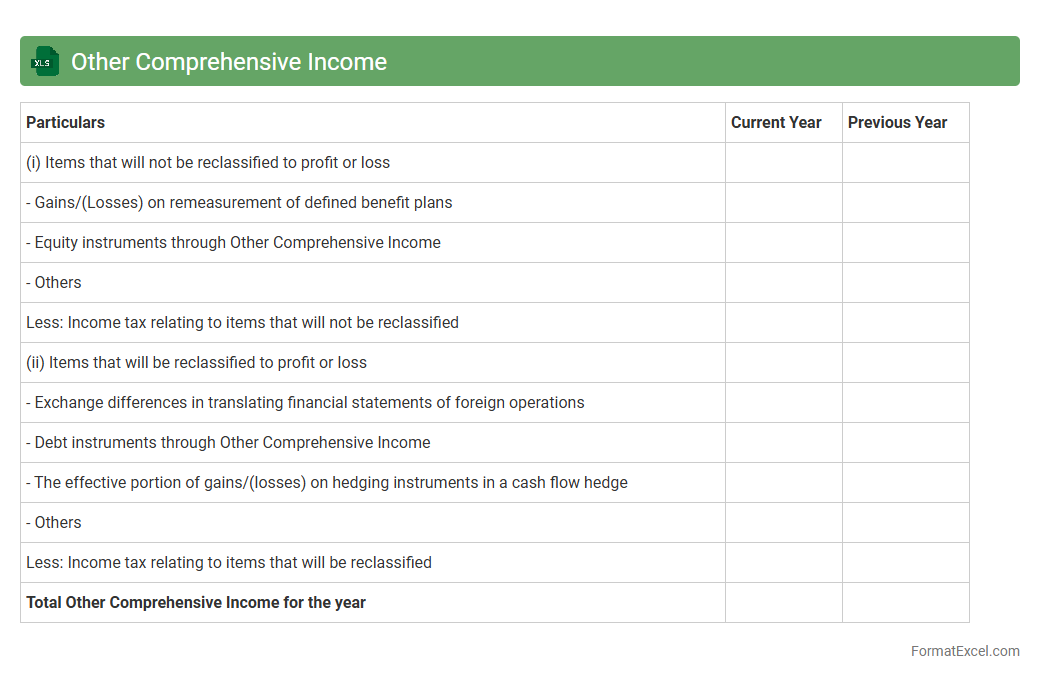This screenshot has width=1040, height=680.
Task: Click Current Year cell for cash flow hedge
Action: [783, 482]
